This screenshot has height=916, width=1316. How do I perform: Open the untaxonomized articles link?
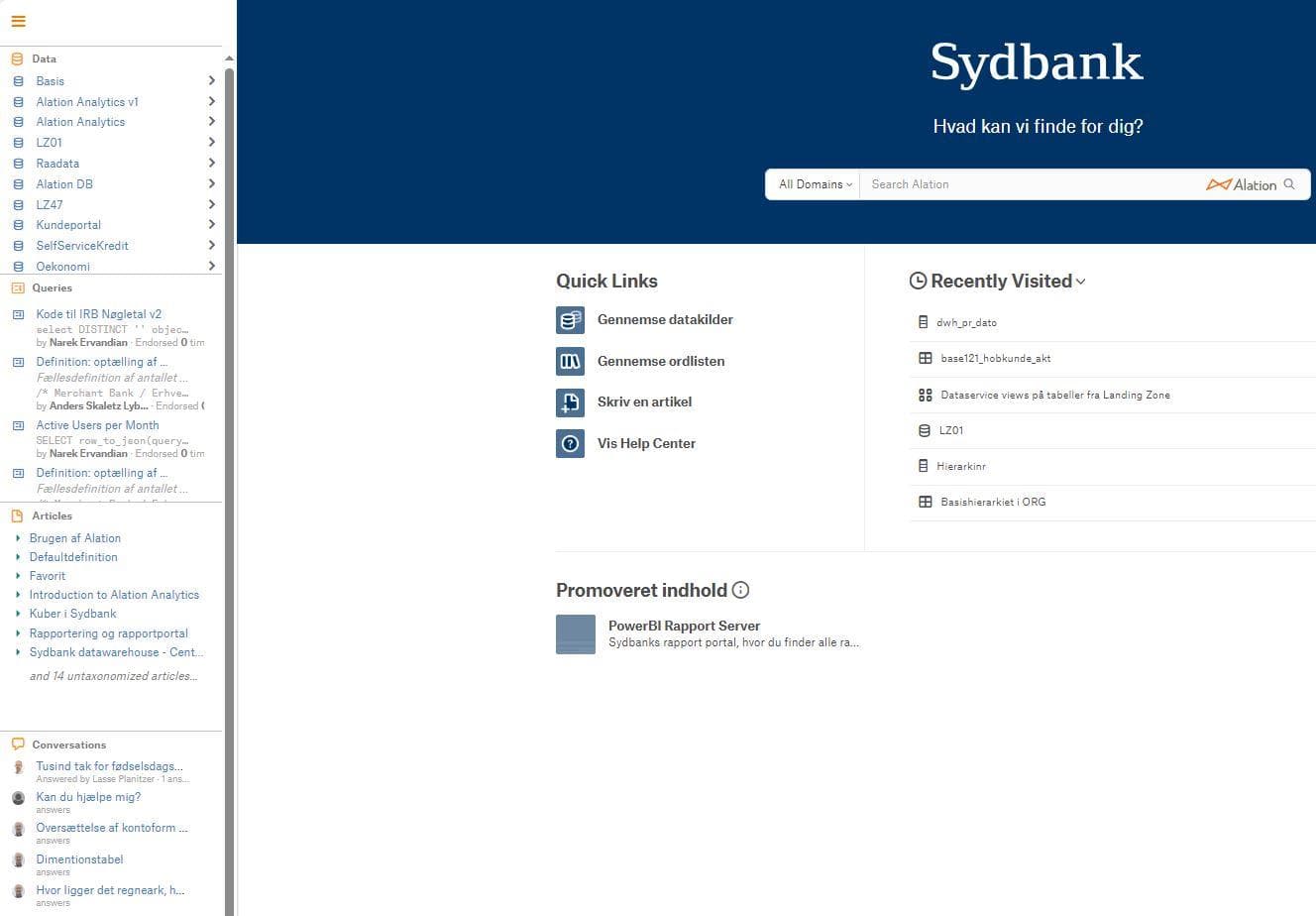113,676
